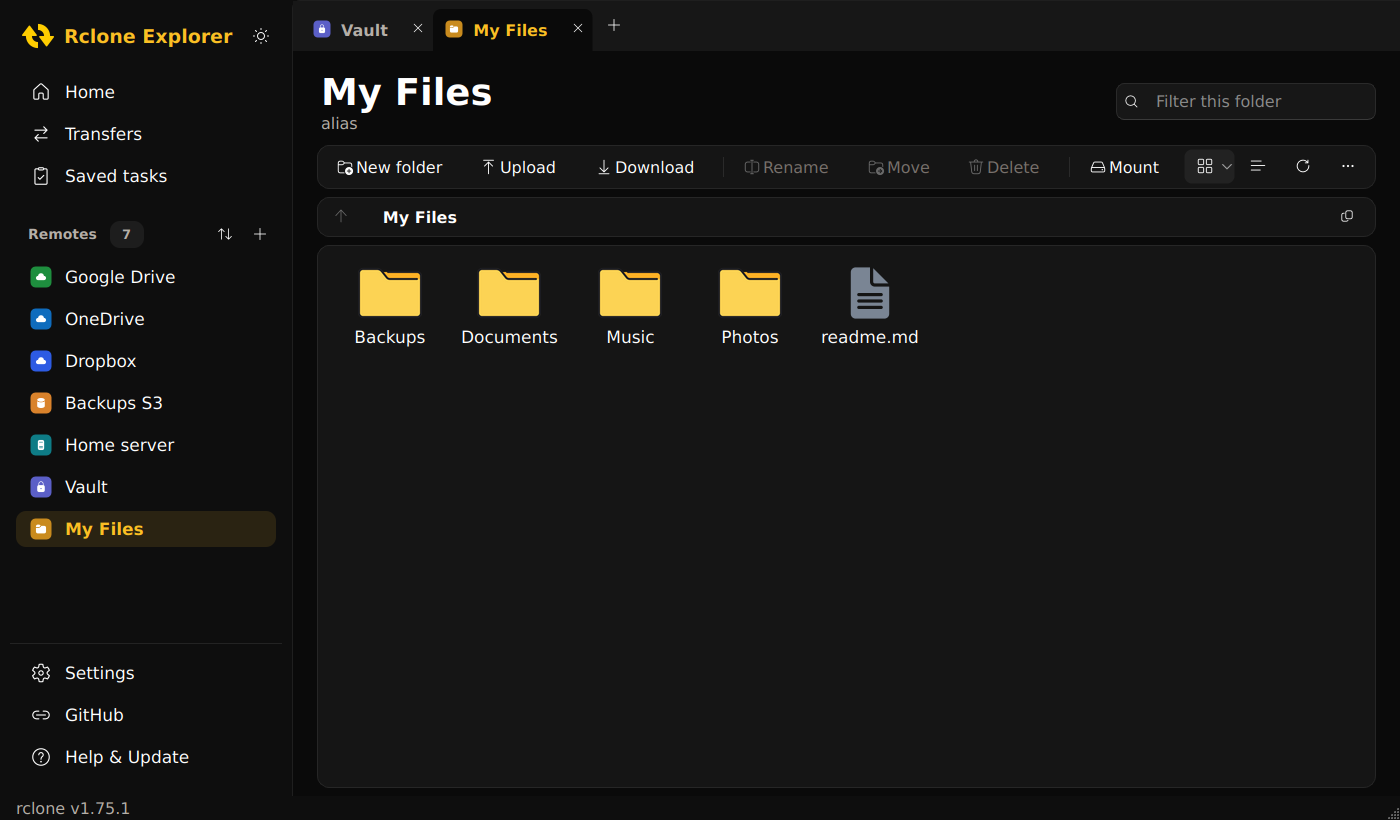Click the Download button

click(x=646, y=167)
